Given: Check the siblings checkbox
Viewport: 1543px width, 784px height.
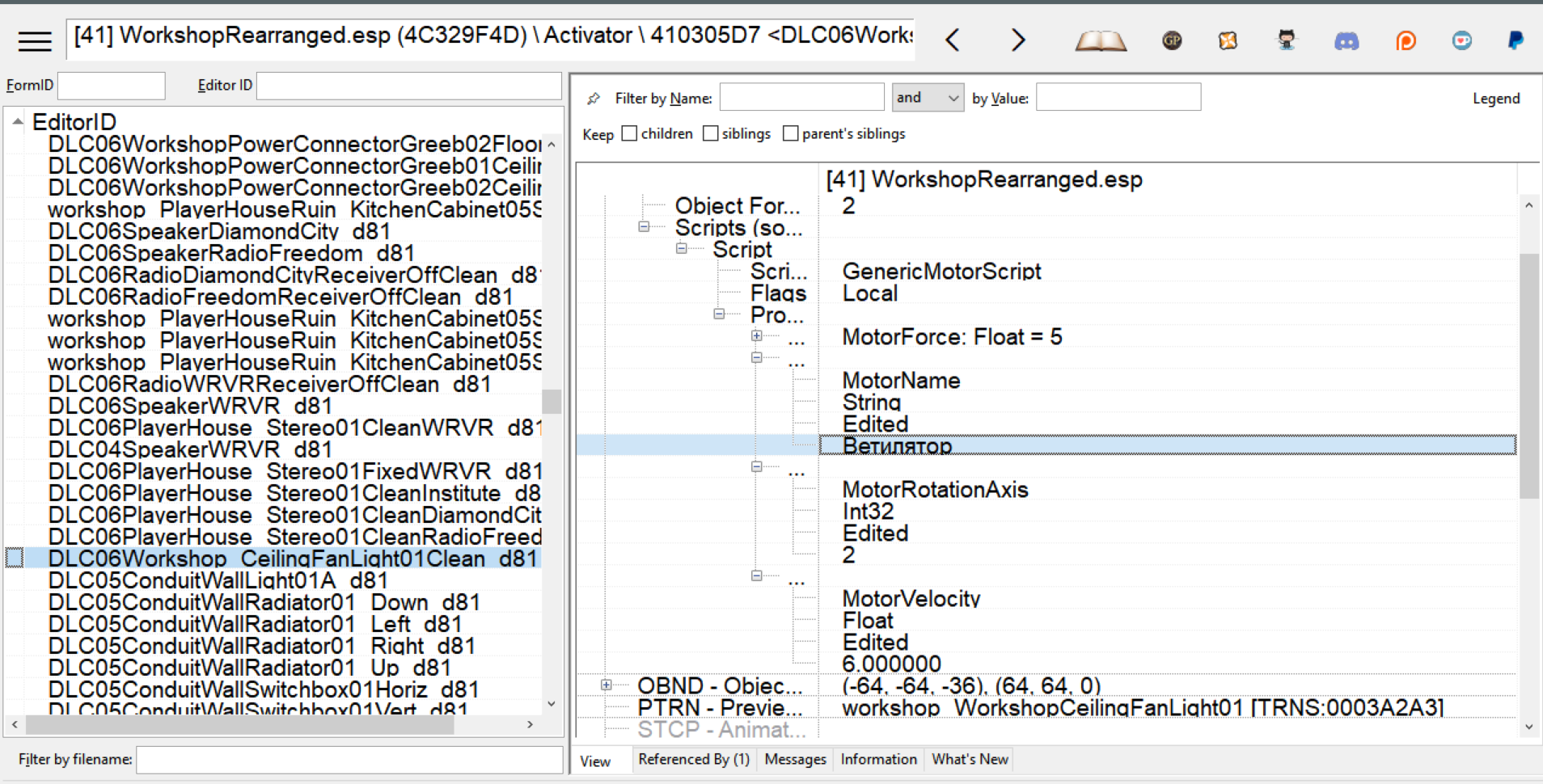Looking at the screenshot, I should pyautogui.click(x=710, y=133).
